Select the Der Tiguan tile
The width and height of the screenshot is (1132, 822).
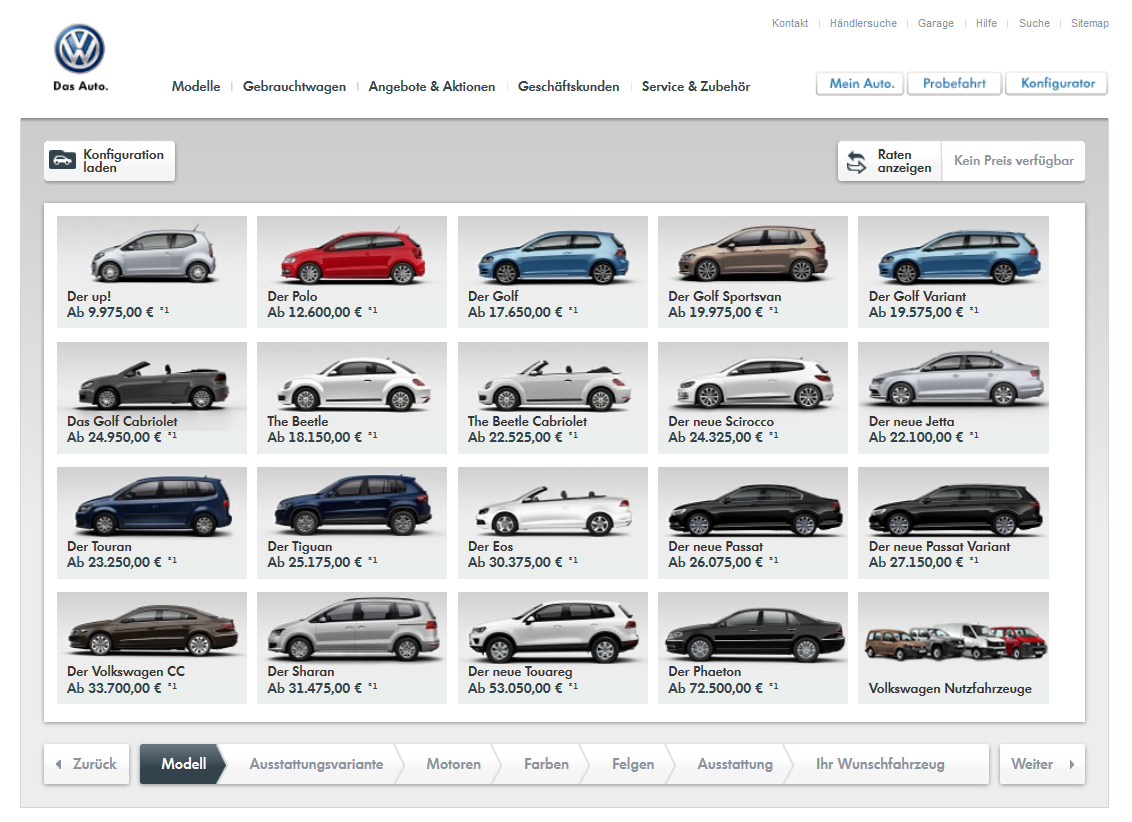(x=352, y=523)
